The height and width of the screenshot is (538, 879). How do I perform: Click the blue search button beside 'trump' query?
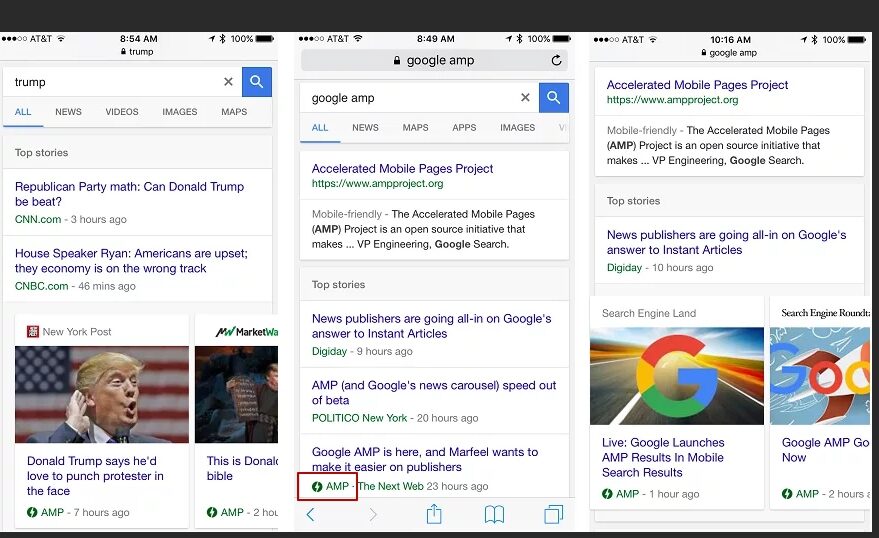click(x=256, y=82)
